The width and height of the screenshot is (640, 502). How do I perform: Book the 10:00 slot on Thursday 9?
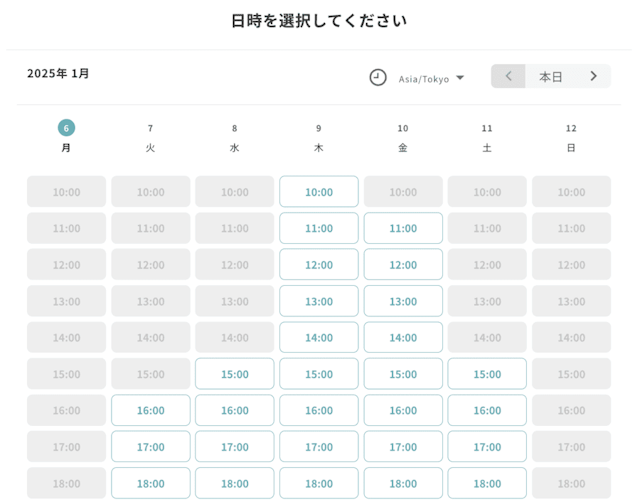319,191
